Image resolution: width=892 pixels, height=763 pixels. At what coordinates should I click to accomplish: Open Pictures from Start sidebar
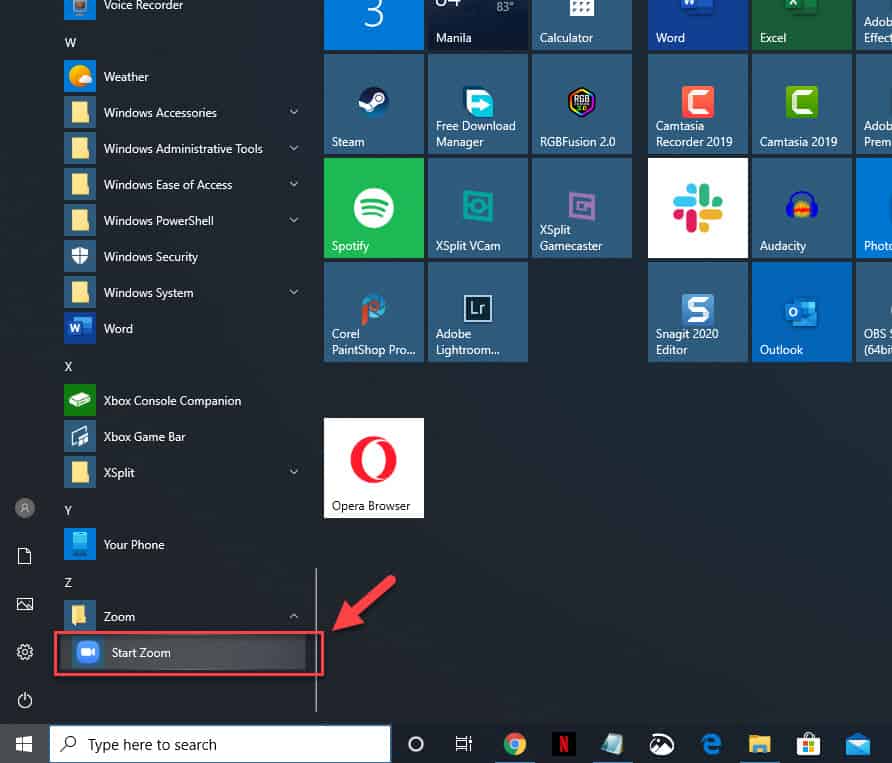pyautogui.click(x=24, y=604)
